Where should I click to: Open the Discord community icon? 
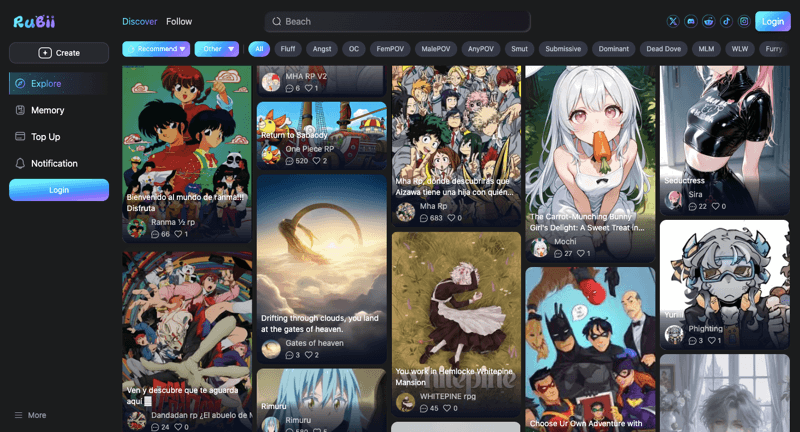click(691, 21)
